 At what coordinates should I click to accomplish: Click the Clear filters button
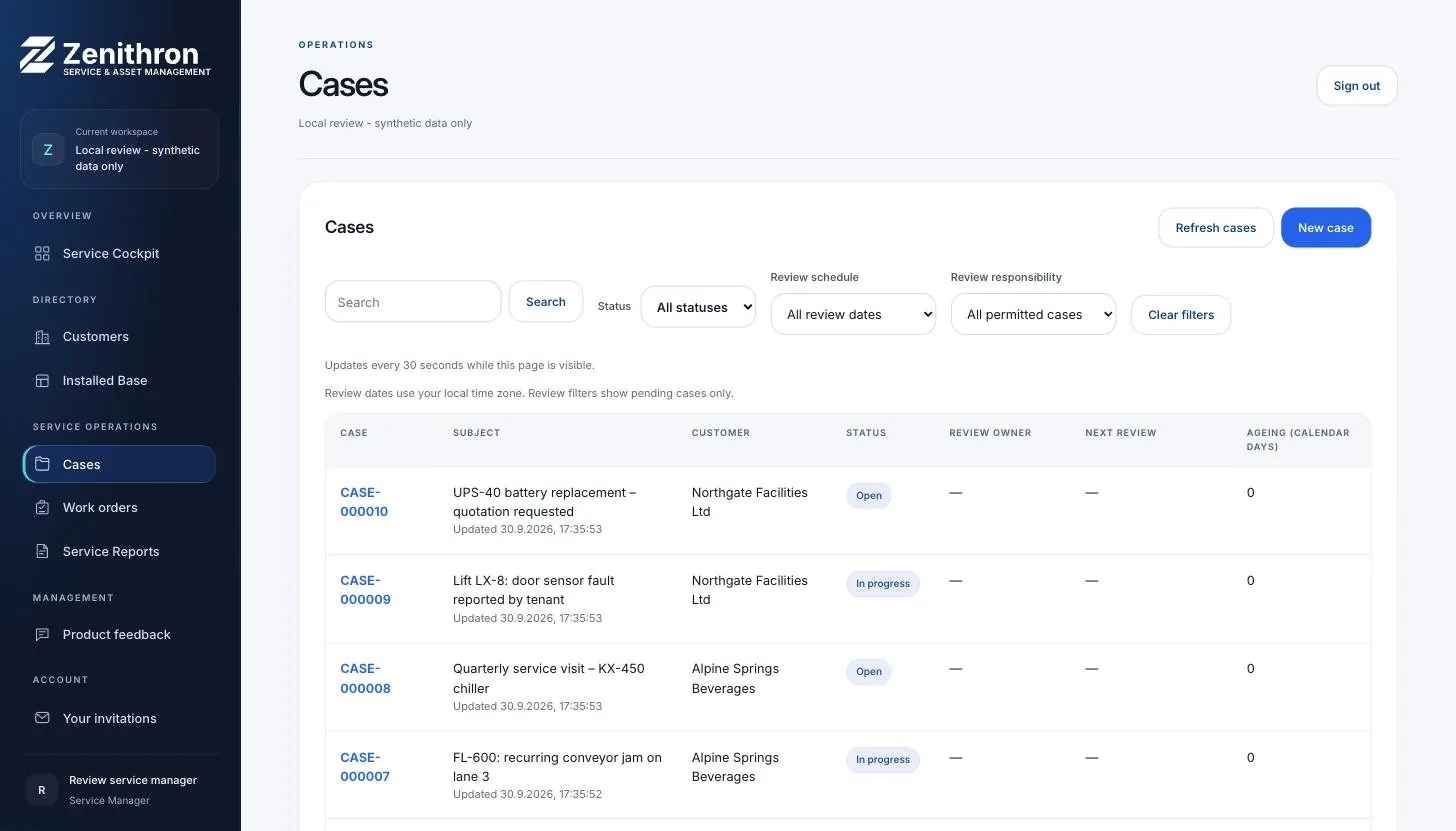1181,314
